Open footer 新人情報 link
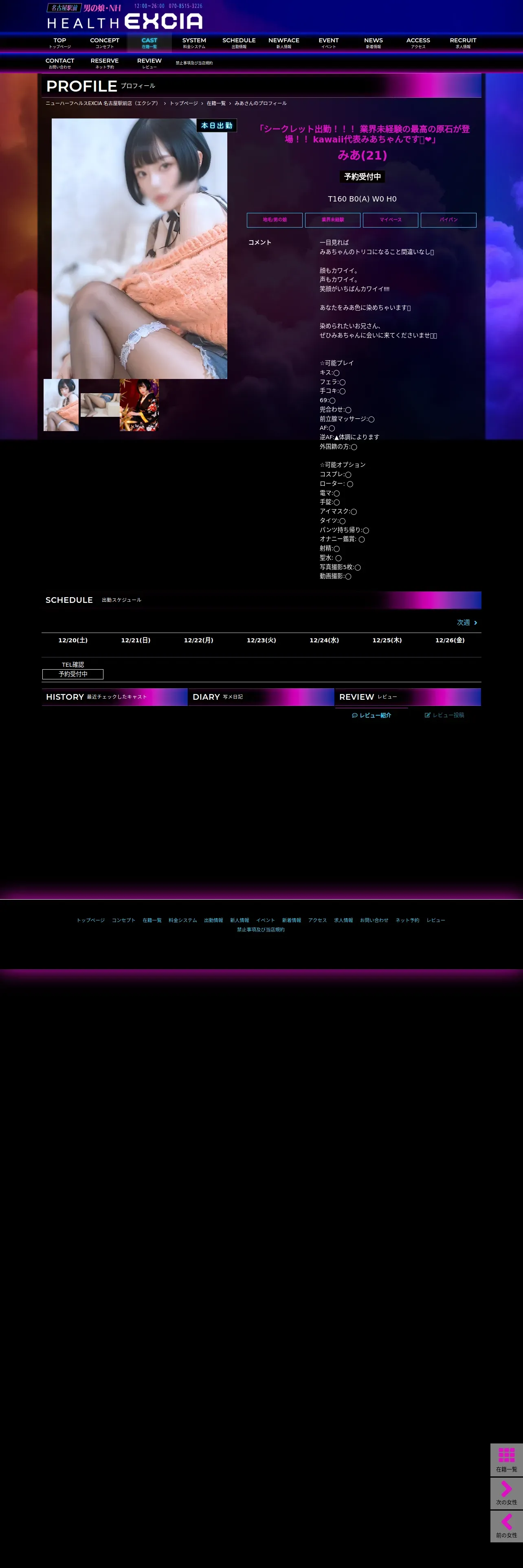This screenshot has height=1568, width=523. [239, 920]
